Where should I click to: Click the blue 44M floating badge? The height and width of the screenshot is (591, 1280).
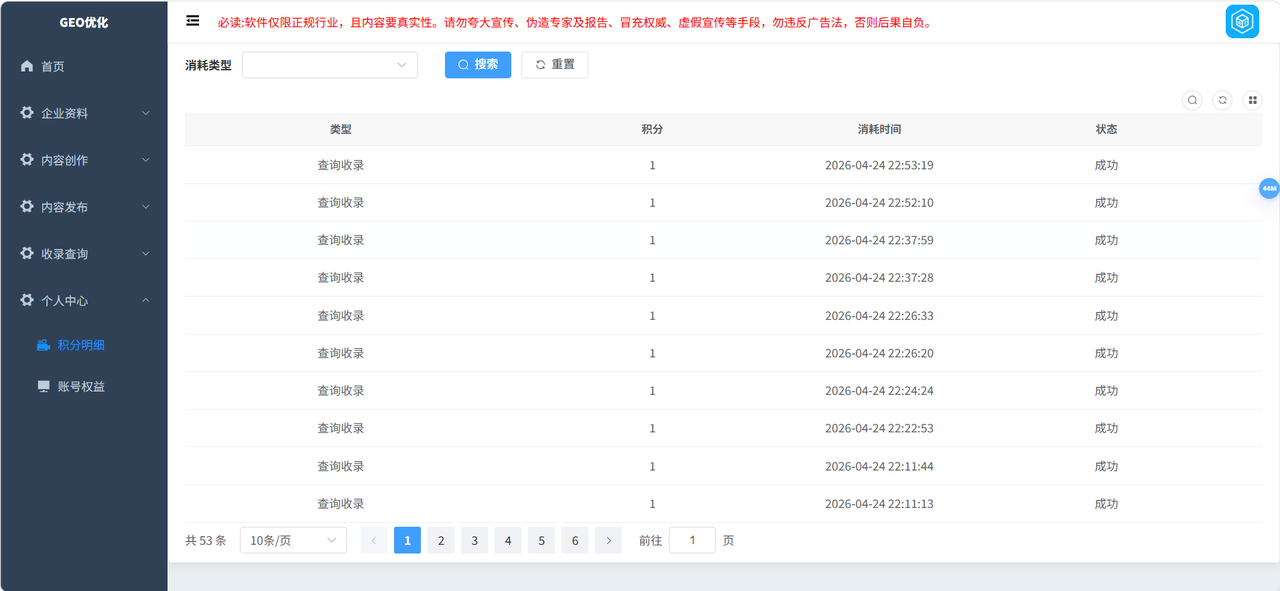coord(1269,188)
